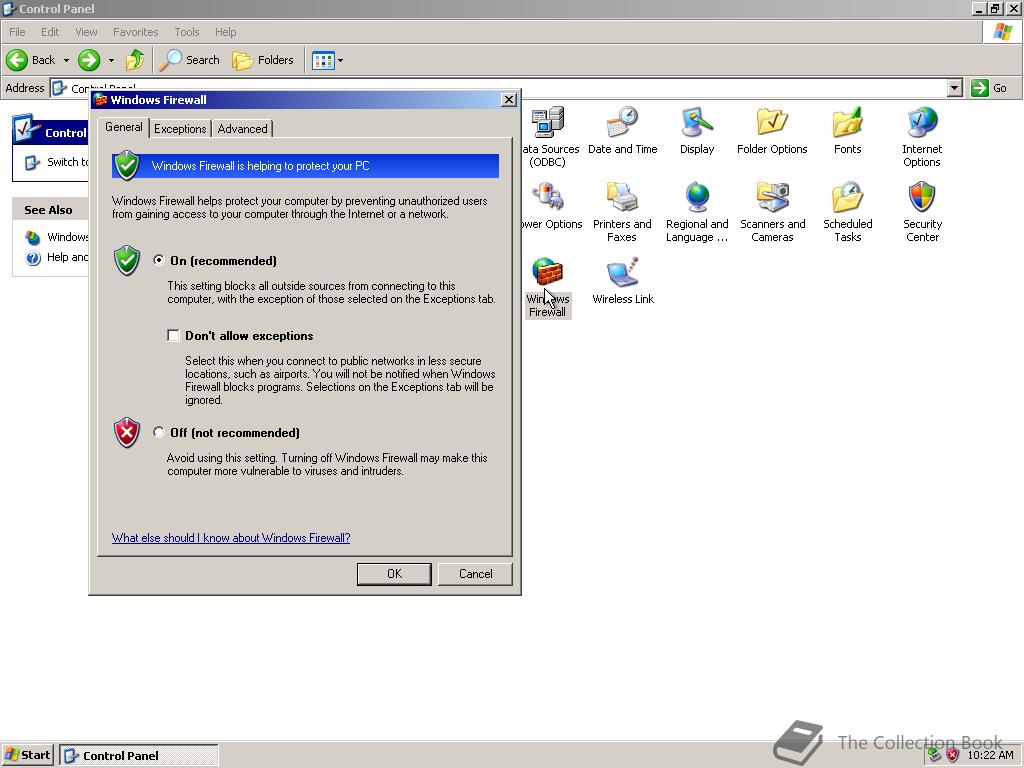Image resolution: width=1024 pixels, height=768 pixels.
Task: Click the Search toolbar button
Action: pos(189,60)
